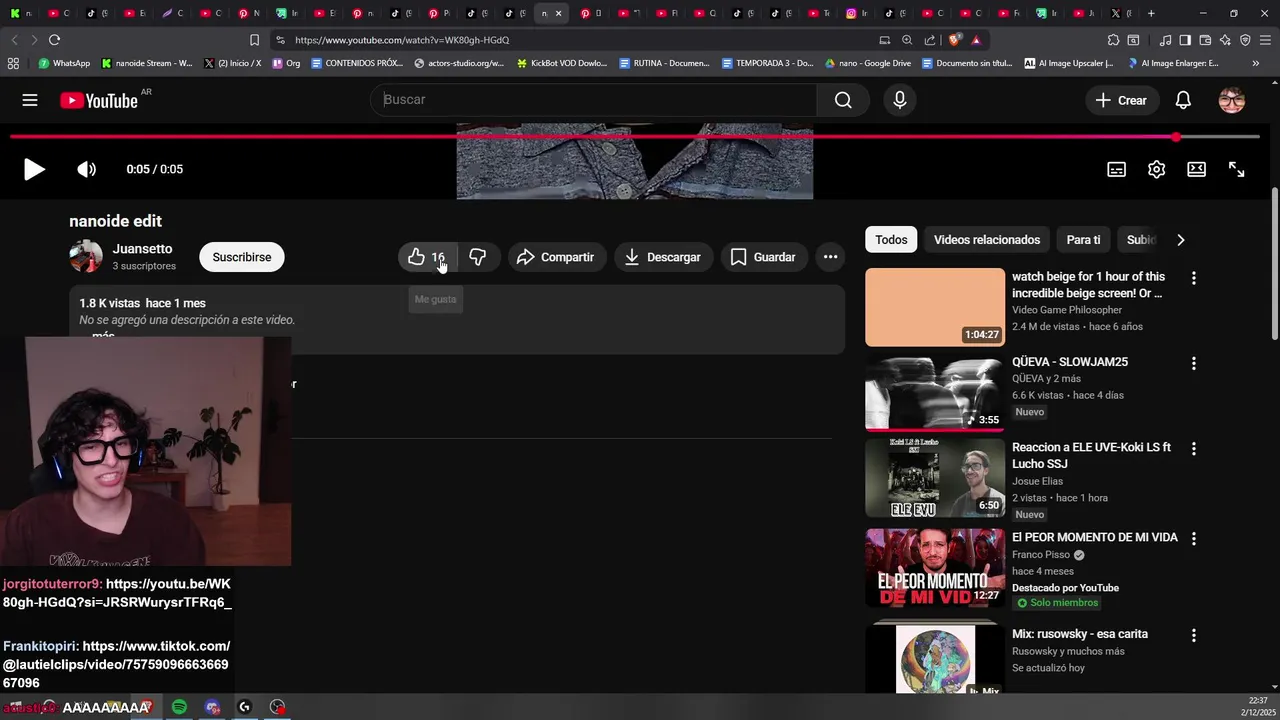This screenshot has width=1280, height=720.
Task: Go back in browser history
Action: tap(14, 40)
